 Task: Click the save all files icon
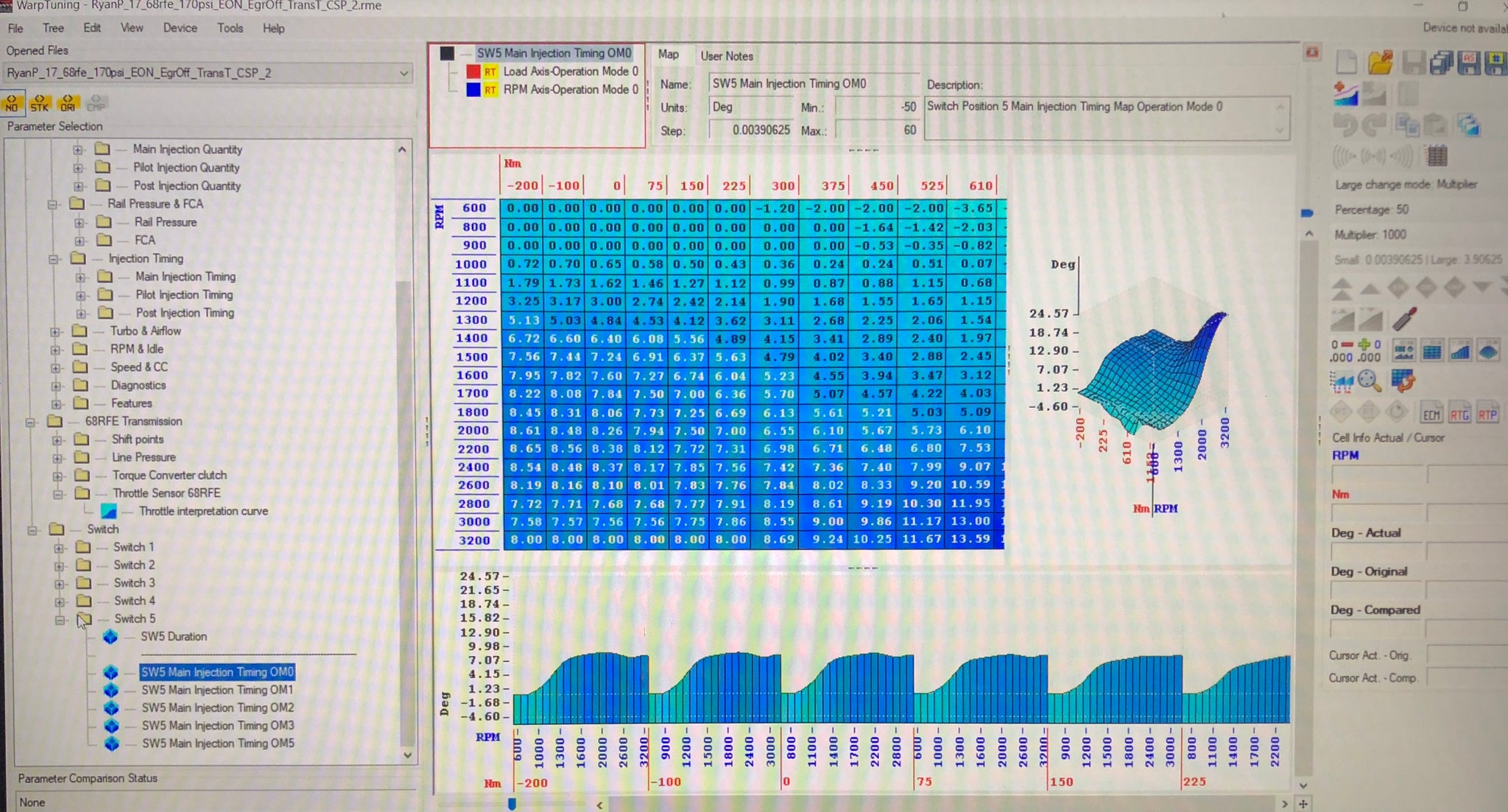point(1440,63)
